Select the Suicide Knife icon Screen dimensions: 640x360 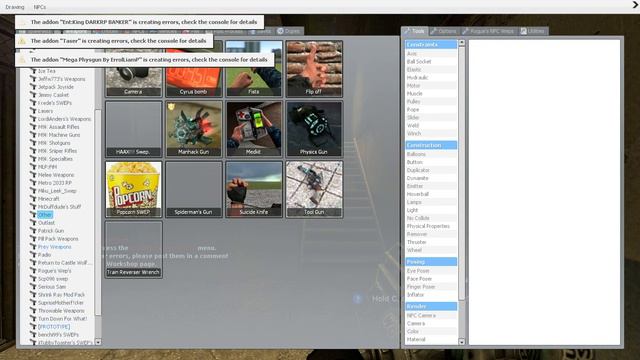[x=254, y=189]
